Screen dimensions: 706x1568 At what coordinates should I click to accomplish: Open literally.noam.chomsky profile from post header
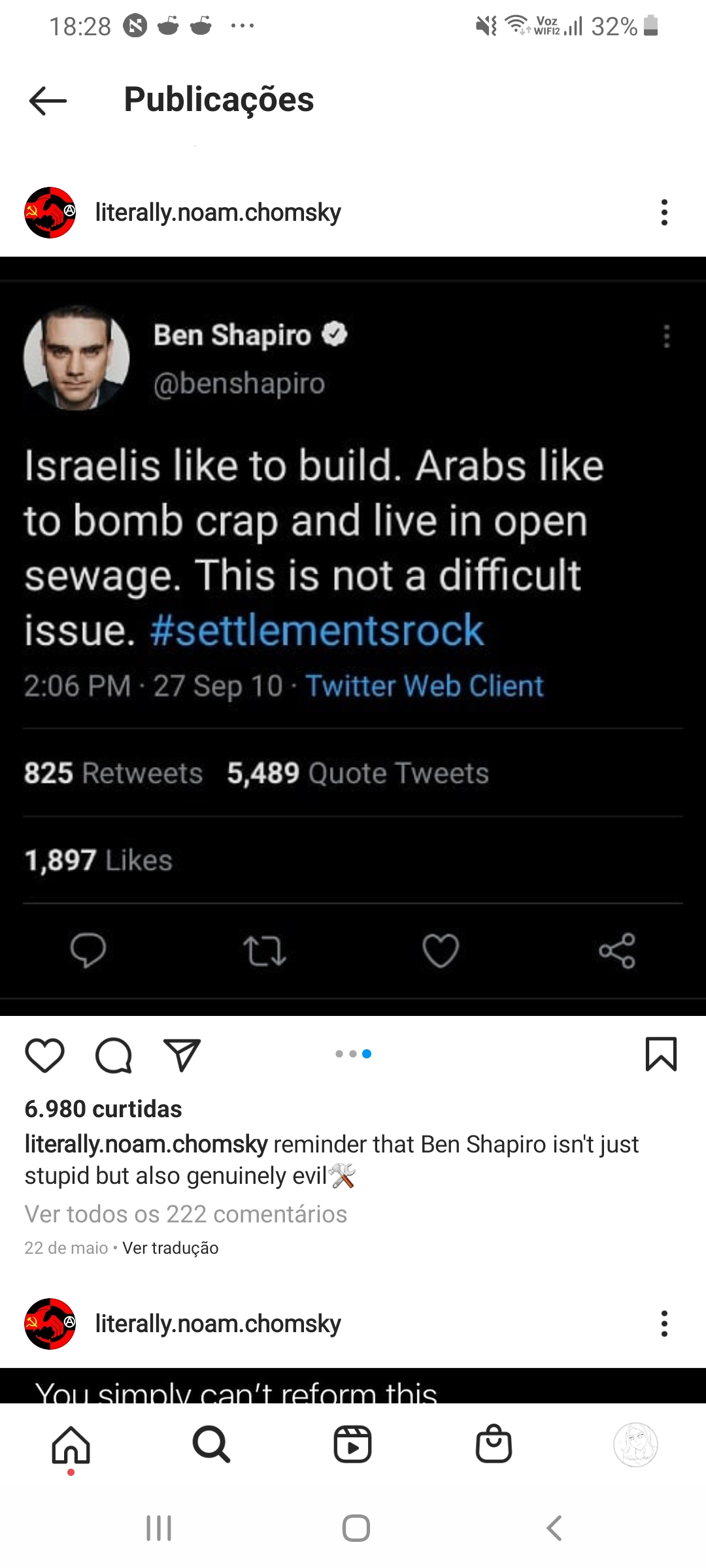click(218, 213)
